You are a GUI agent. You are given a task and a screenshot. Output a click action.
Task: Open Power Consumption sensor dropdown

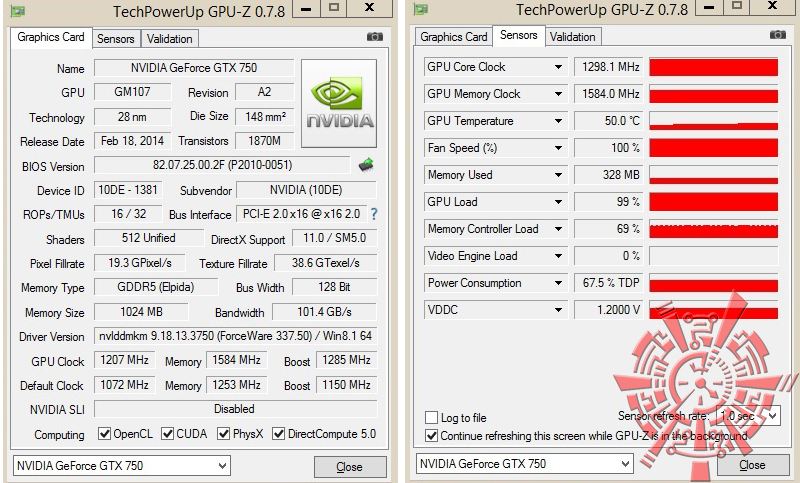[559, 283]
